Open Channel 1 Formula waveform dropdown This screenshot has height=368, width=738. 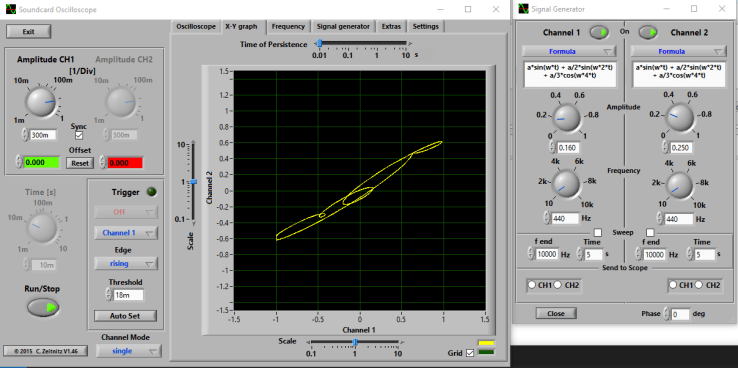[x=569, y=51]
